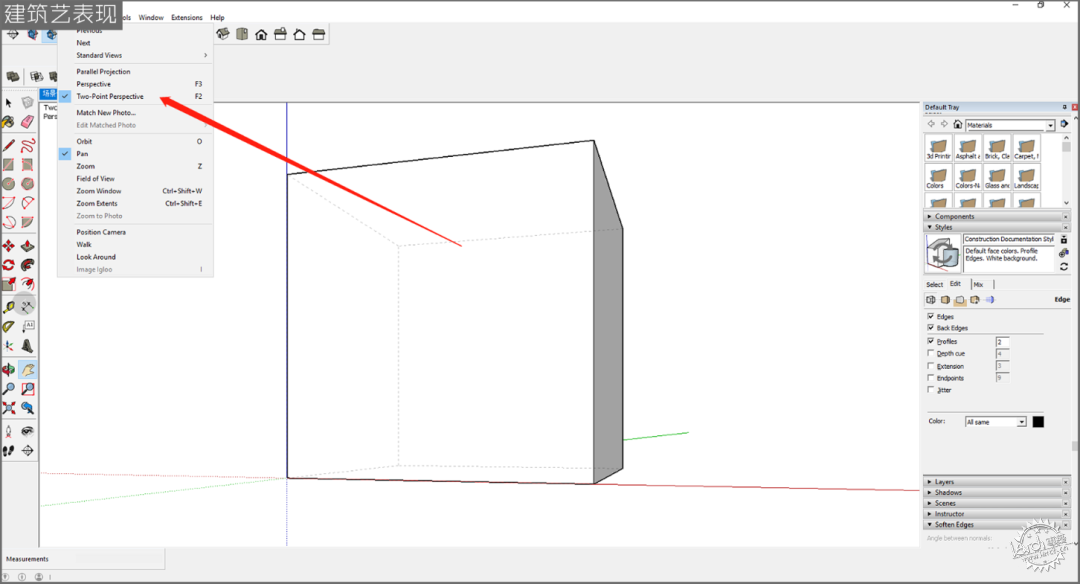This screenshot has height=584, width=1080.
Task: Select Perspective in the Camera menu
Action: (135, 84)
